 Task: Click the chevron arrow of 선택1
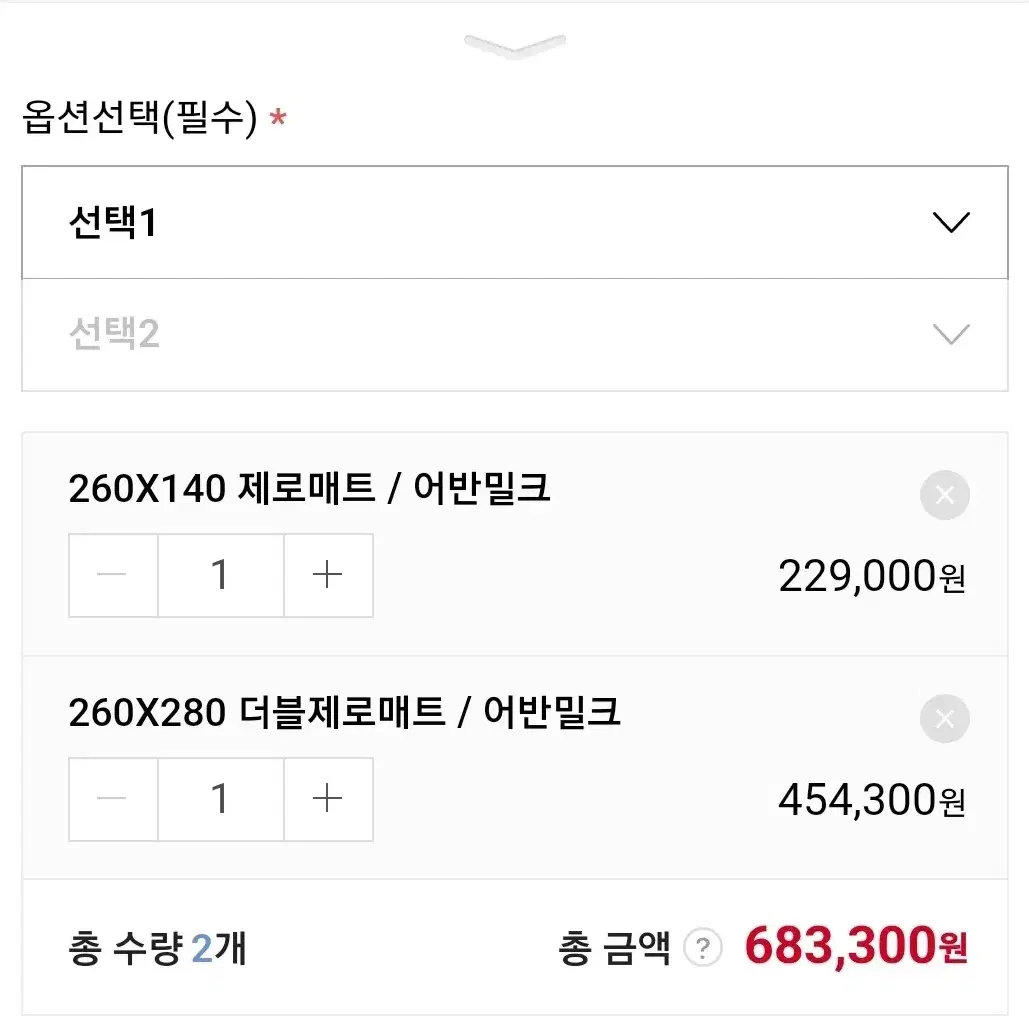coord(951,222)
